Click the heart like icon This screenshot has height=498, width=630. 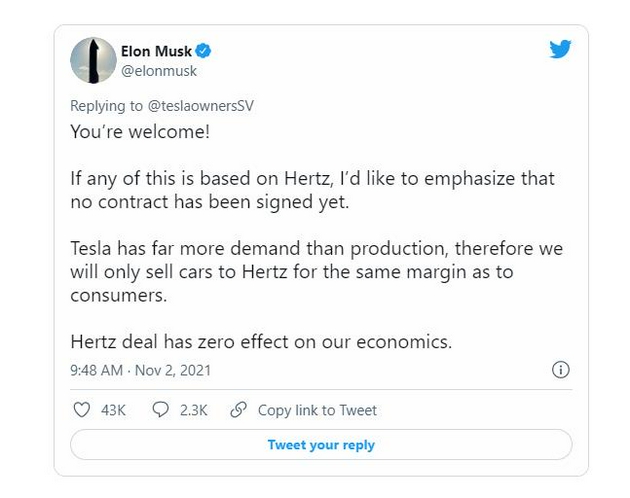pyautogui.click(x=82, y=410)
